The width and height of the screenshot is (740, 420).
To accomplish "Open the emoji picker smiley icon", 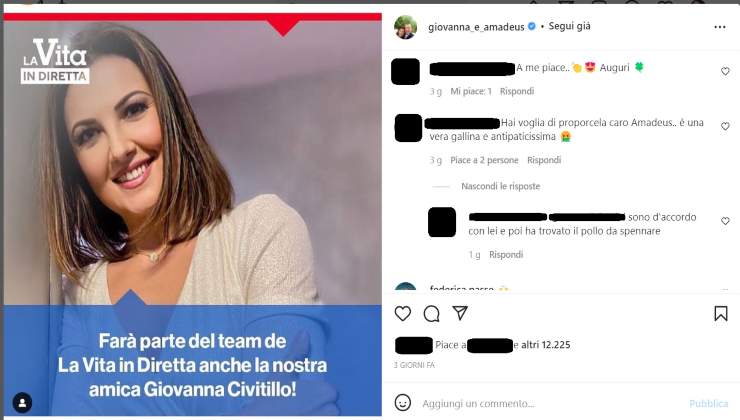I will tap(403, 403).
